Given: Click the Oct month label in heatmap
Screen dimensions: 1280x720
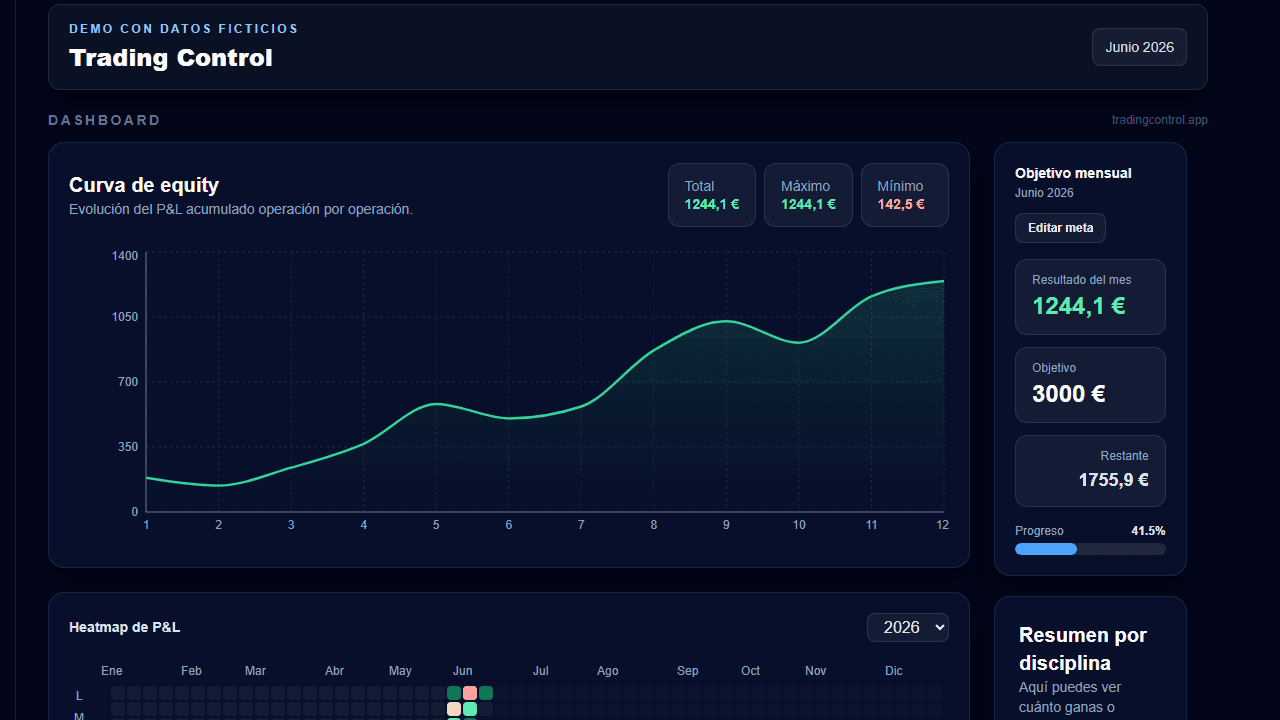Looking at the screenshot, I should (750, 671).
